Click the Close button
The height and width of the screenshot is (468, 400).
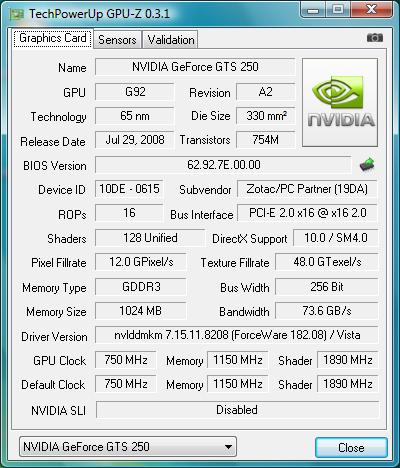point(351,447)
